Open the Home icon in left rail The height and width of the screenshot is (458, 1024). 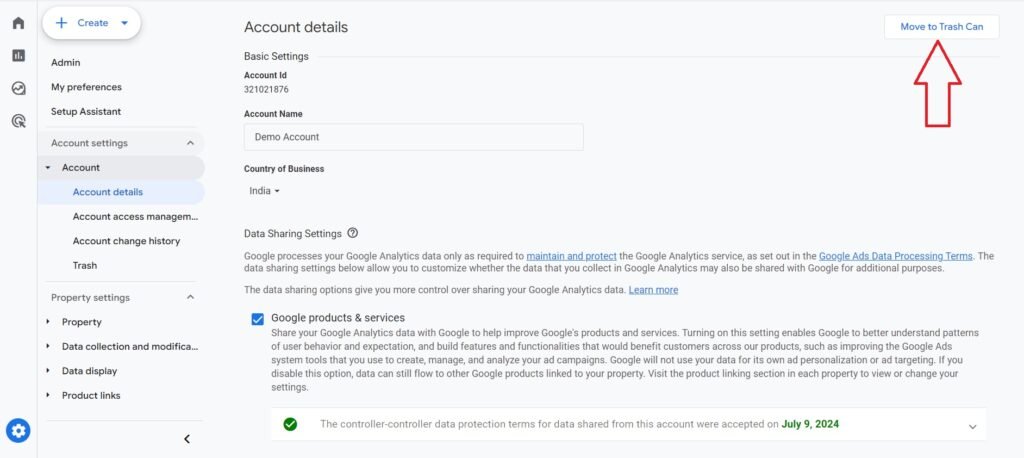pos(18,23)
